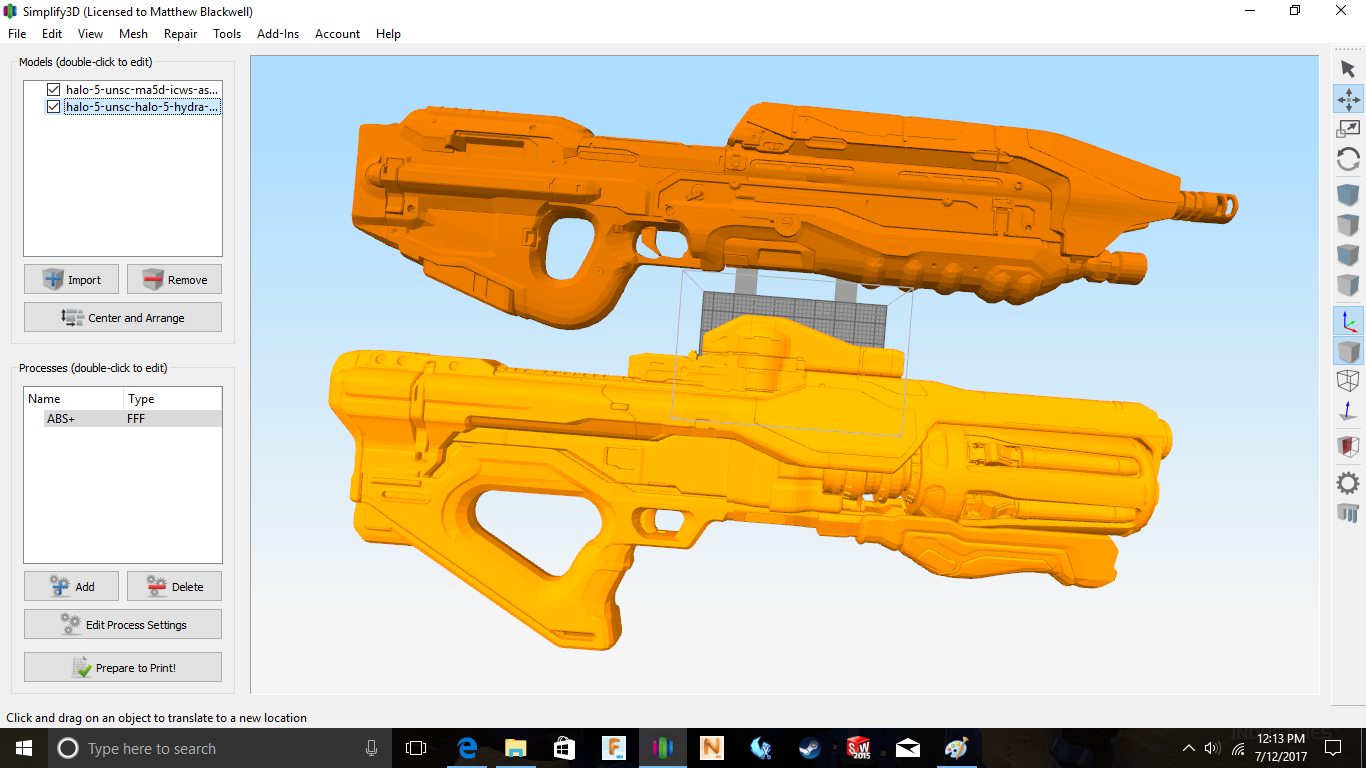Delete the selected process
The height and width of the screenshot is (768, 1366).
point(174,586)
